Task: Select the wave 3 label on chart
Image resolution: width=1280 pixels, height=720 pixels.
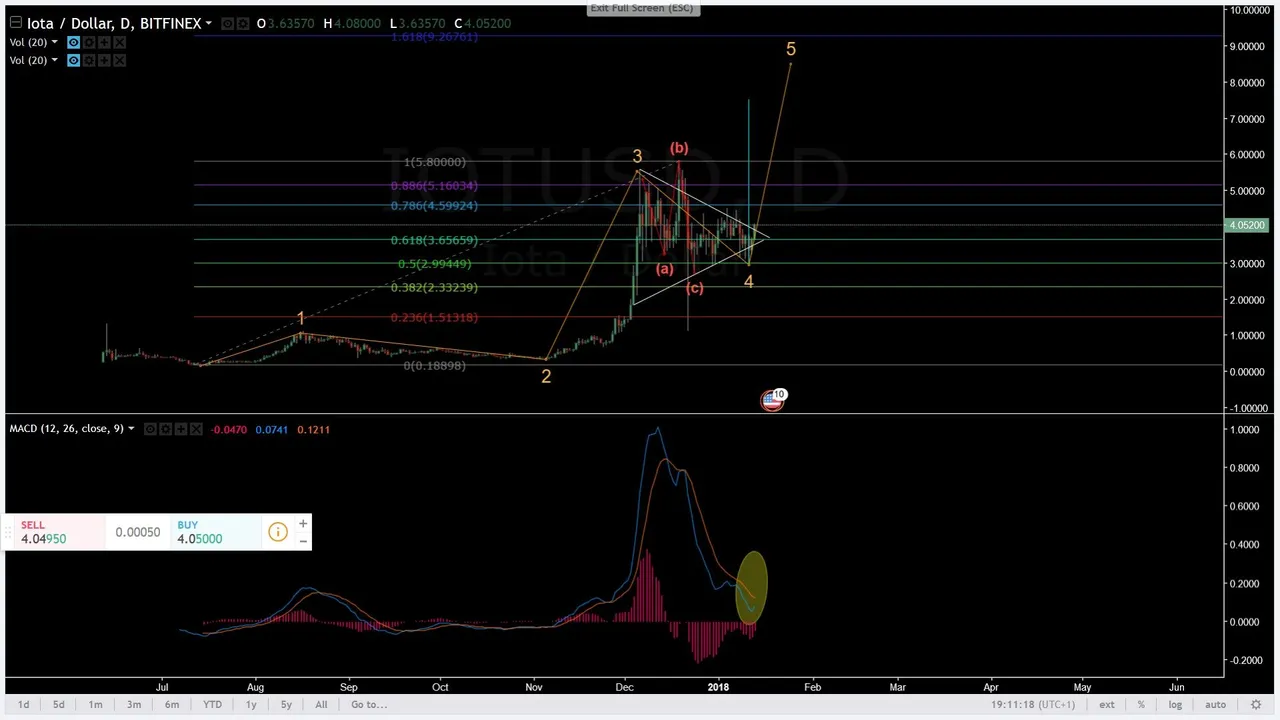Action: [x=637, y=157]
